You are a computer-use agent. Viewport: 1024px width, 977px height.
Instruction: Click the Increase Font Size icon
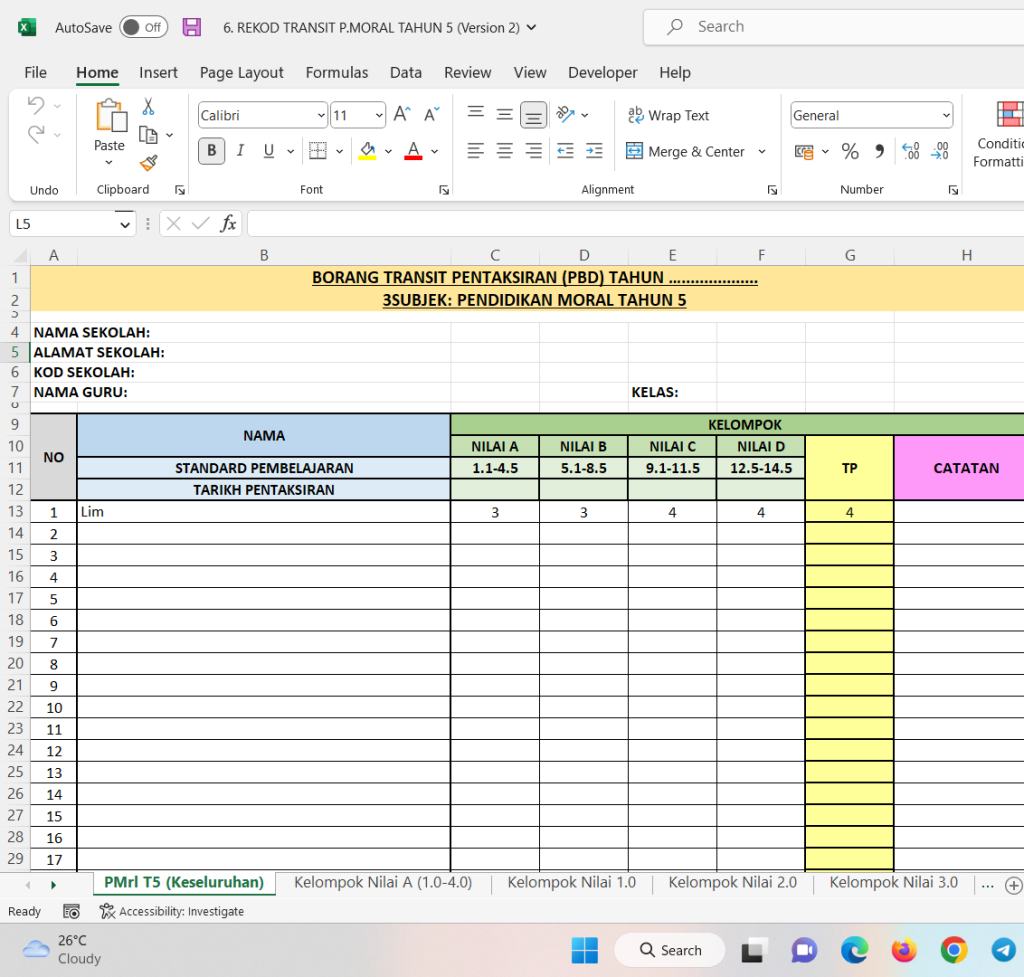401,115
